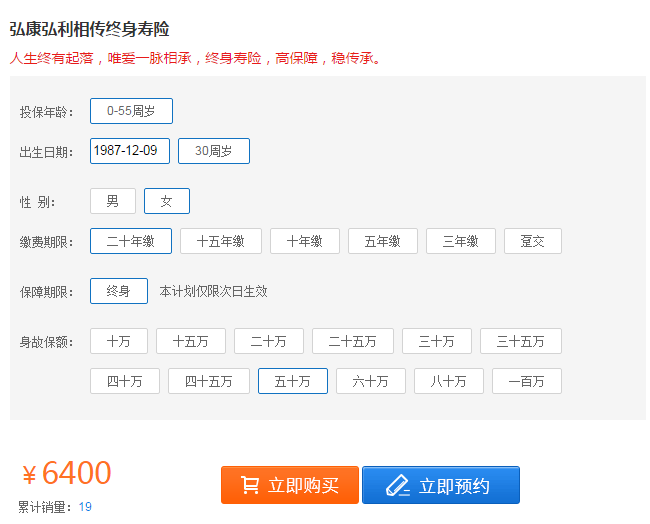The width and height of the screenshot is (650, 524).
Task: Pick 二十万 coverage amount
Action: pyautogui.click(x=269, y=341)
